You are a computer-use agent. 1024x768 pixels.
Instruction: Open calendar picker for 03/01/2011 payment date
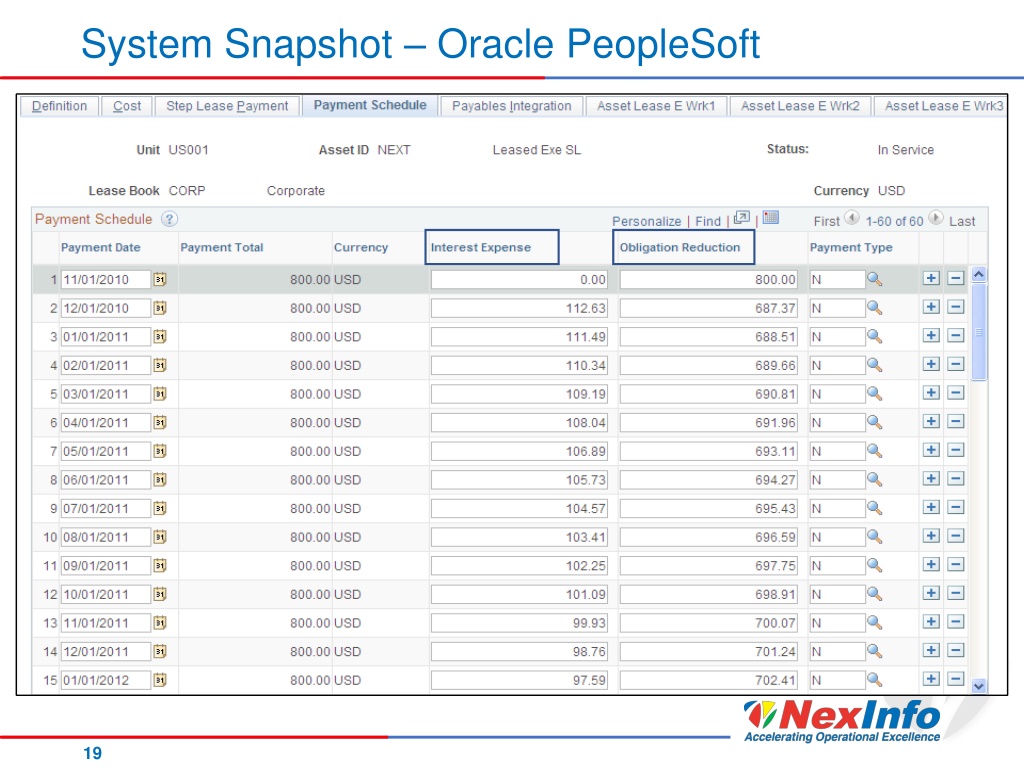[x=160, y=394]
